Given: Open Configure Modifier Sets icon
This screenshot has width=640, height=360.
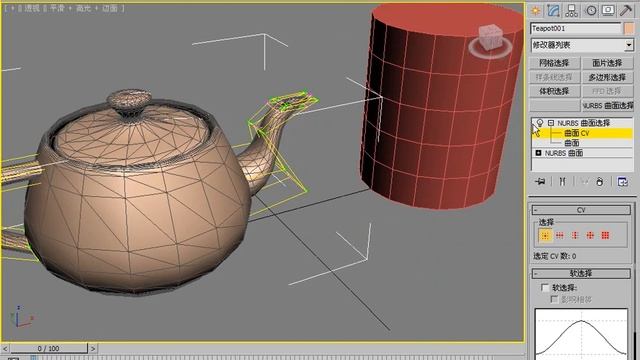Looking at the screenshot, I should (623, 182).
